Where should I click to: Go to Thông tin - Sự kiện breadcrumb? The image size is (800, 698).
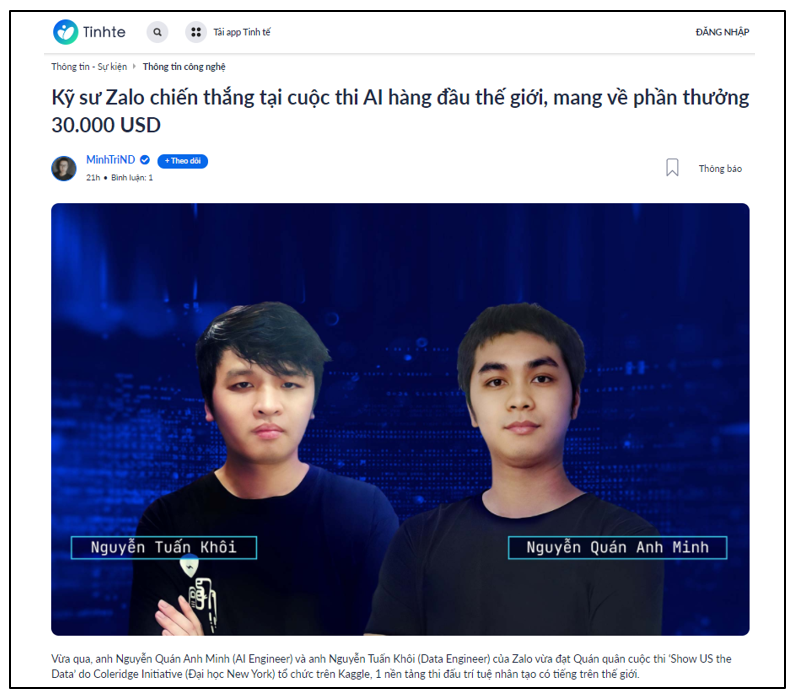point(89,67)
